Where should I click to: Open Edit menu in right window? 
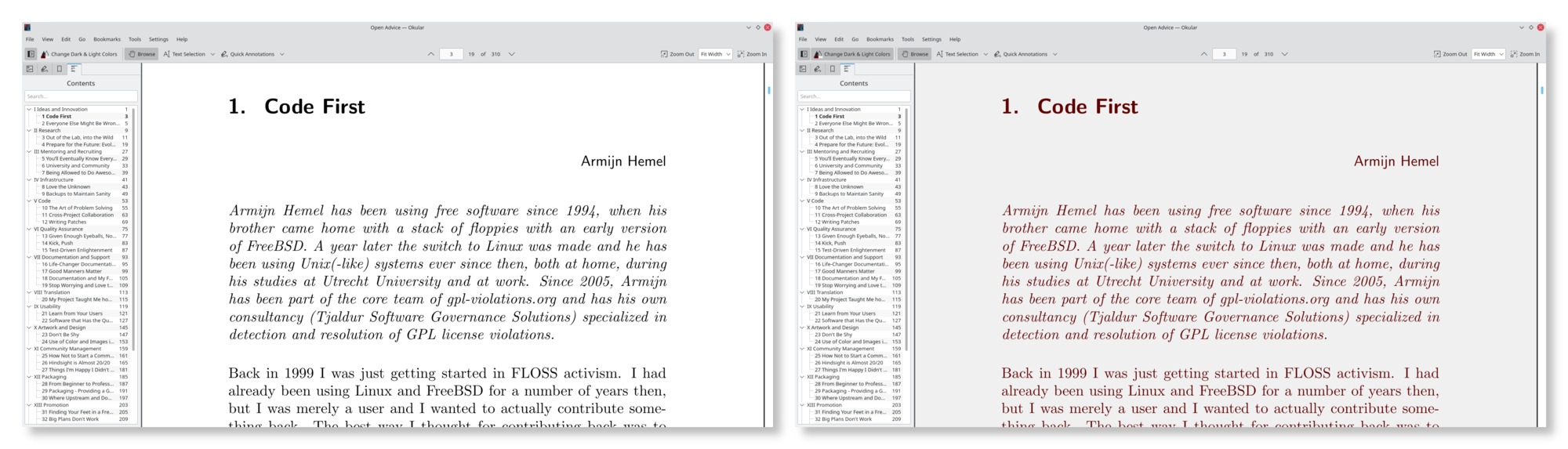[839, 39]
